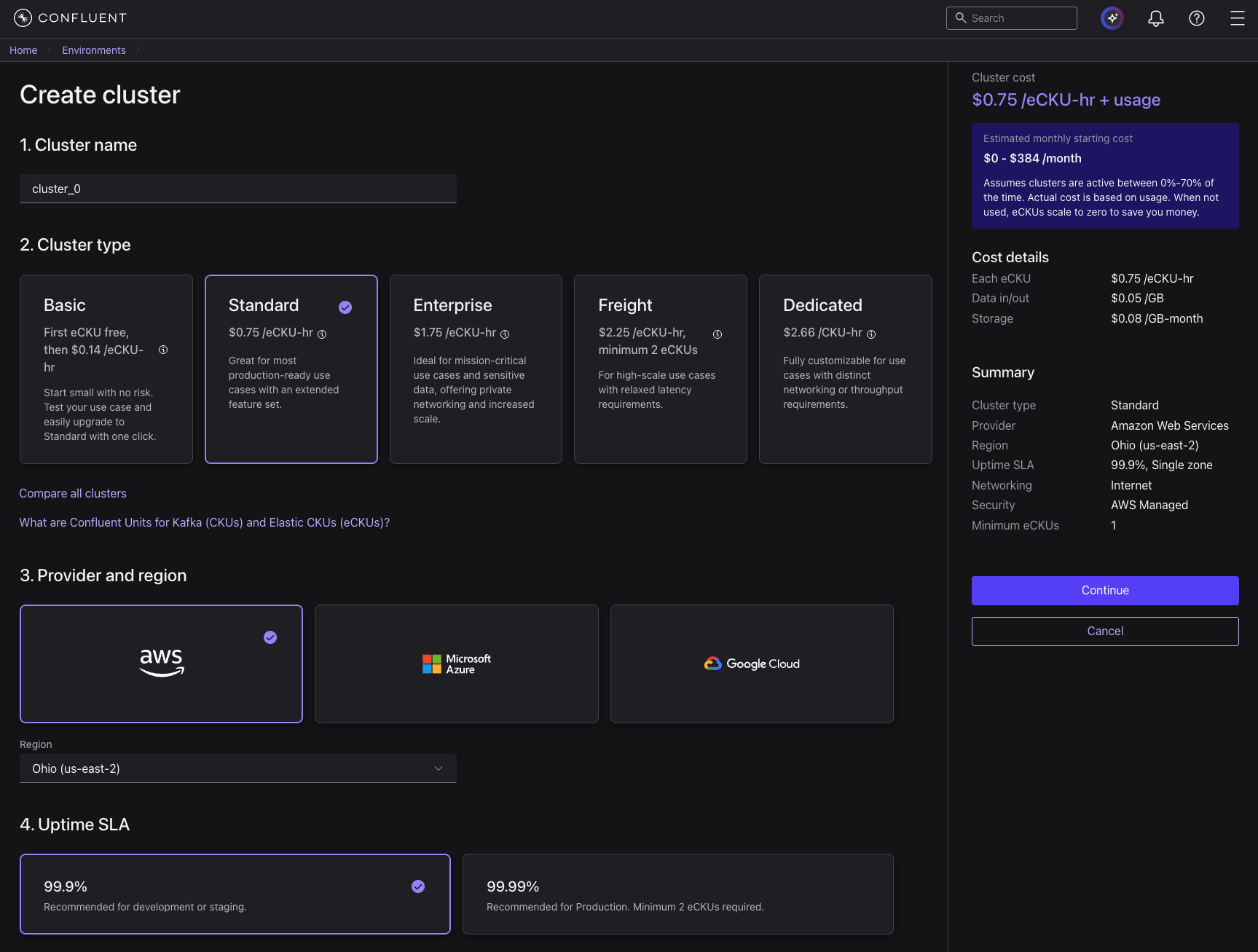This screenshot has width=1258, height=952.
Task: Edit the cluster name field
Action: pos(238,189)
